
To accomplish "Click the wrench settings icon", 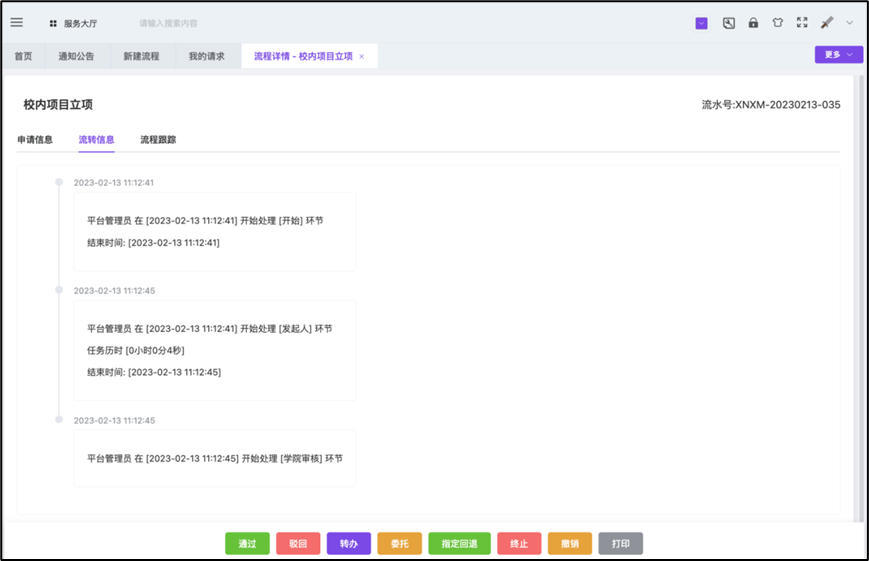I will coord(729,23).
